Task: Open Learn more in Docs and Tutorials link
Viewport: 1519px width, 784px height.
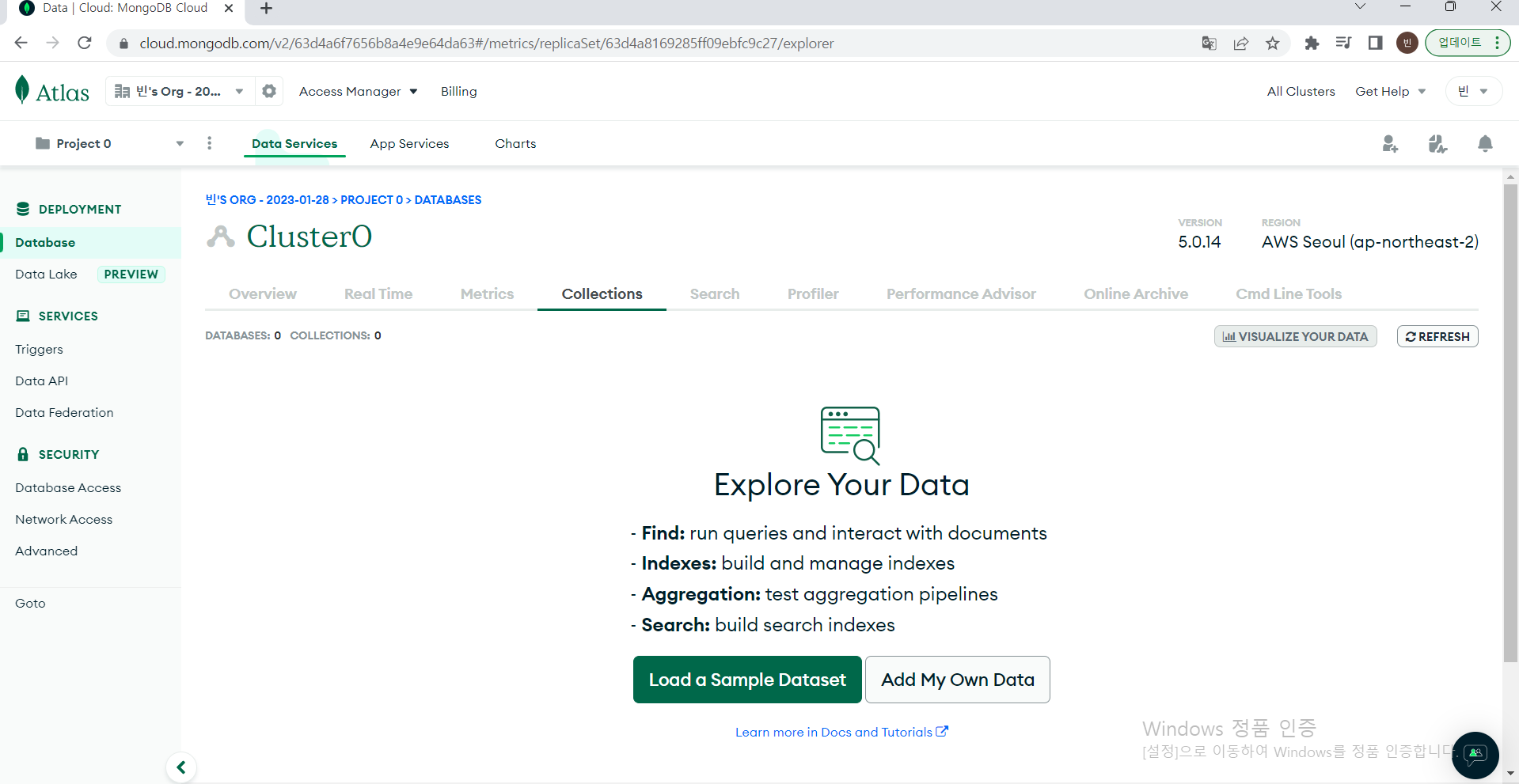Action: click(x=841, y=733)
